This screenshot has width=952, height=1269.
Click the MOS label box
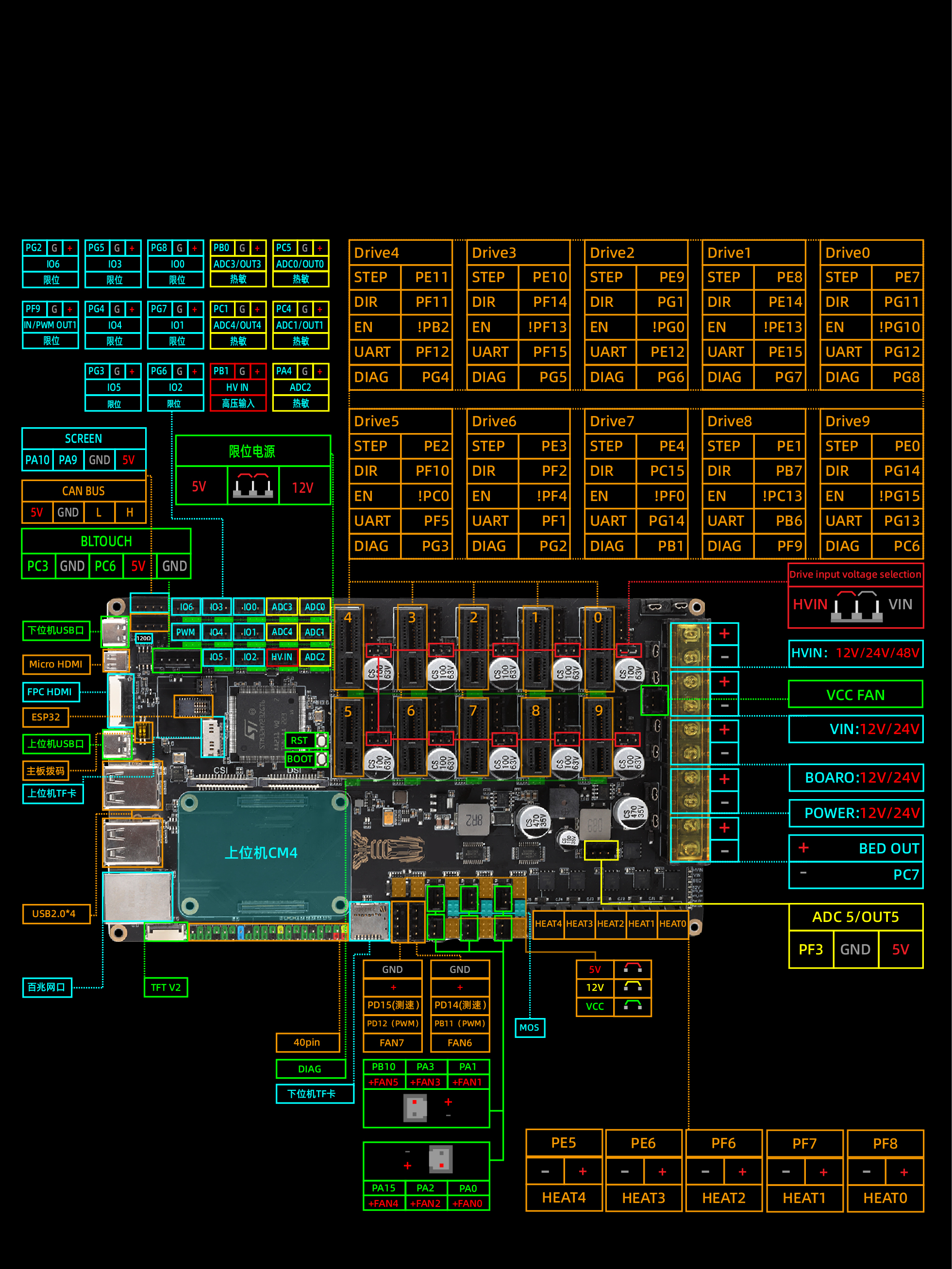pyautogui.click(x=529, y=1027)
